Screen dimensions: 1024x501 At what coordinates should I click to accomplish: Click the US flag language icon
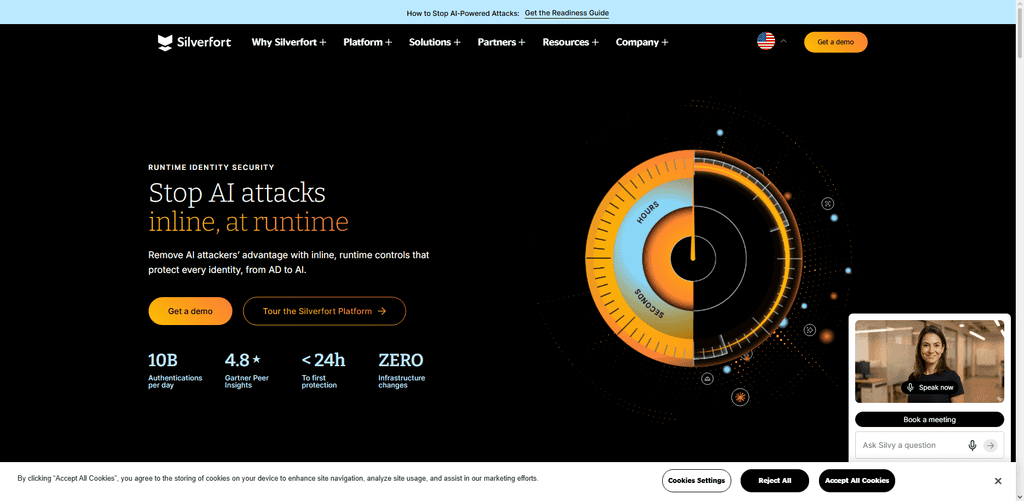click(x=766, y=41)
